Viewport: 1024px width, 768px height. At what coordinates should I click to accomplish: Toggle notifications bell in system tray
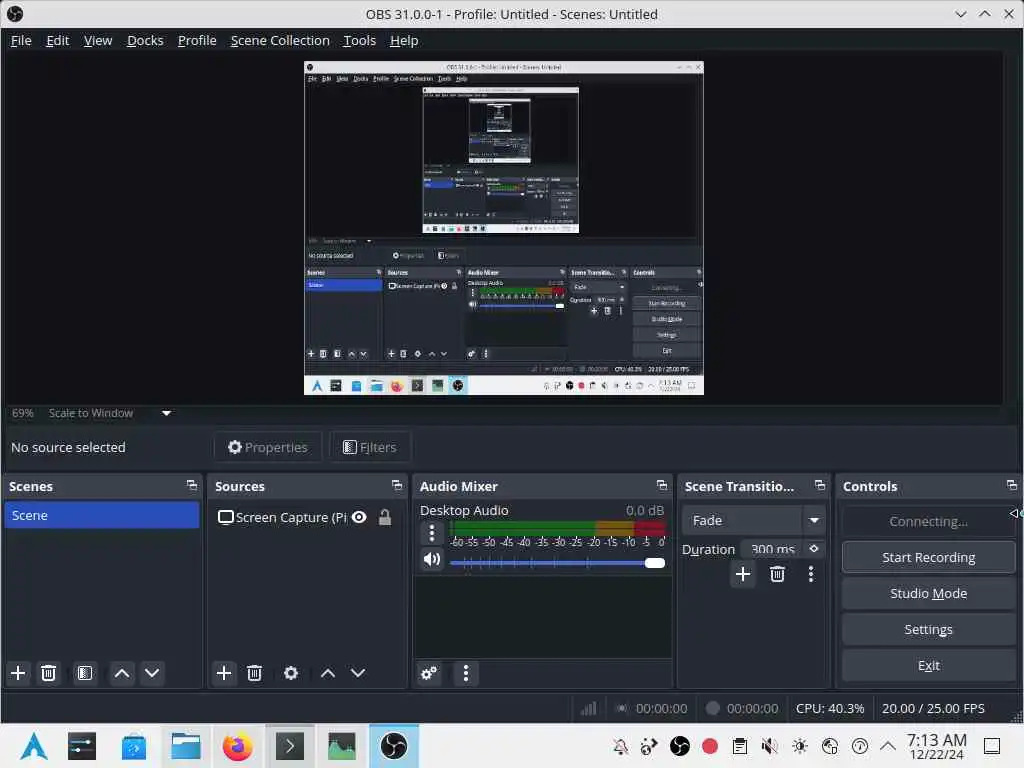620,746
